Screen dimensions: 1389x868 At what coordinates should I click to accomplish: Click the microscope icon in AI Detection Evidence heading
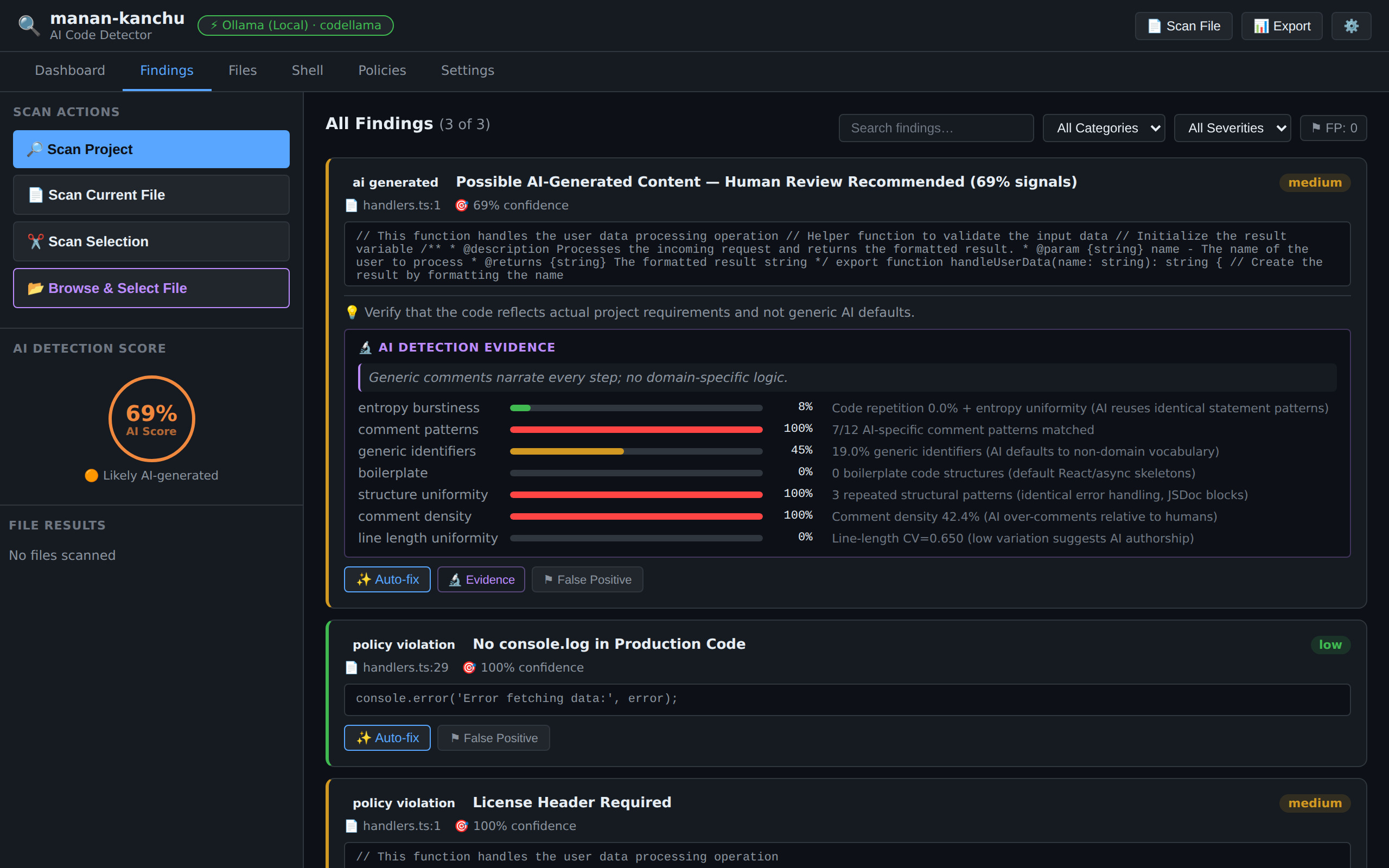click(366, 347)
